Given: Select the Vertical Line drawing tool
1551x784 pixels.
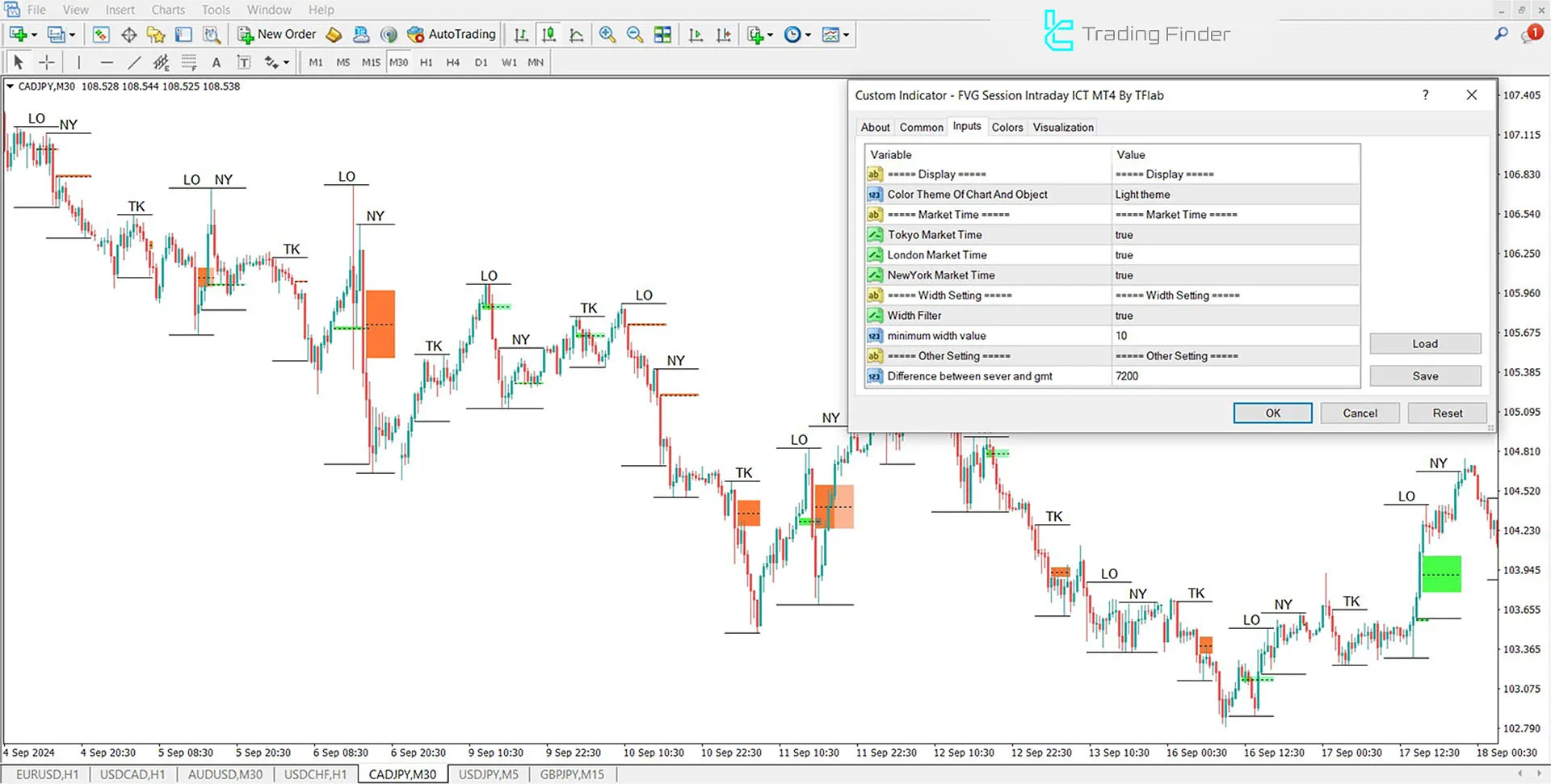Looking at the screenshot, I should pyautogui.click(x=78, y=62).
